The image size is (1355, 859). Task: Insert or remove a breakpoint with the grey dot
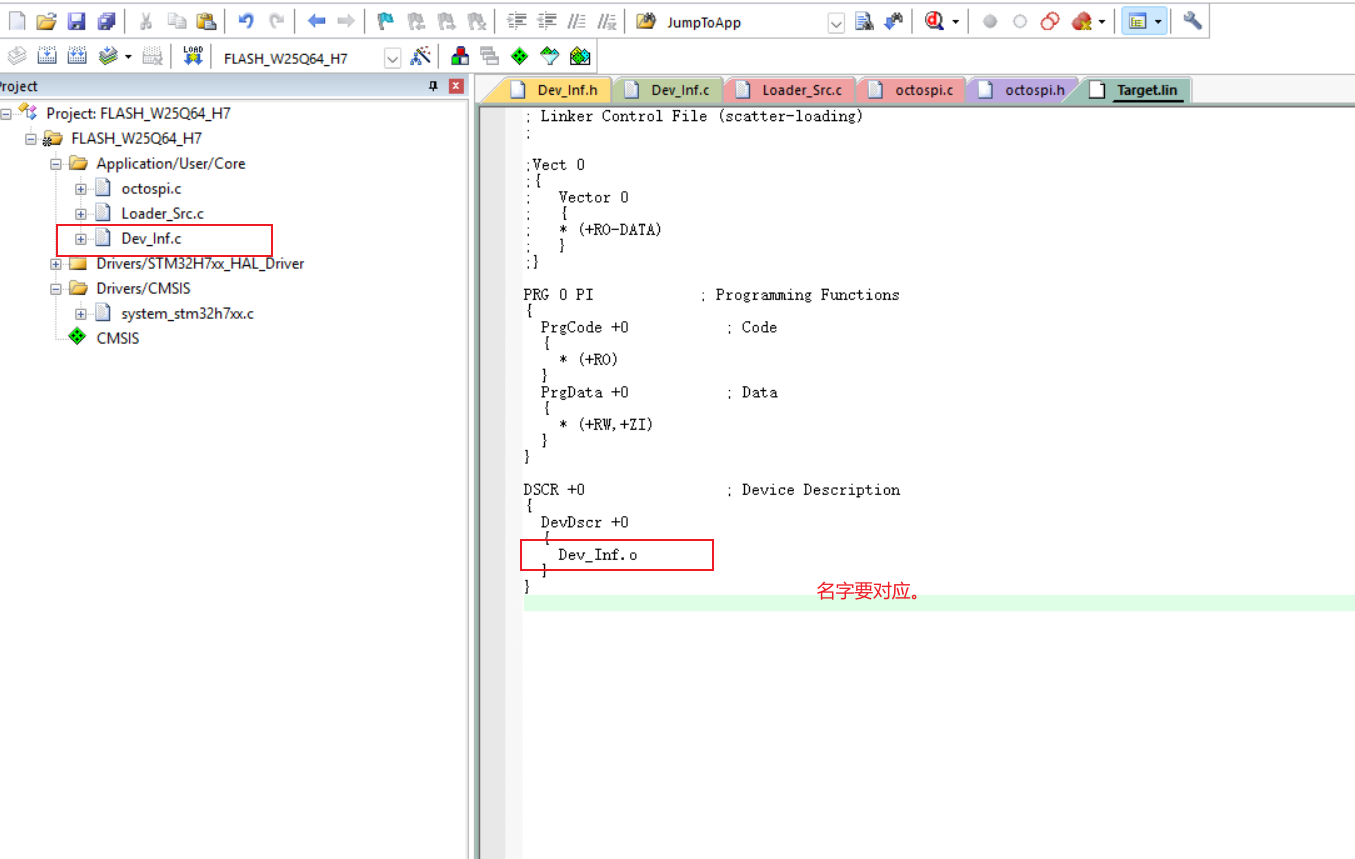[990, 21]
